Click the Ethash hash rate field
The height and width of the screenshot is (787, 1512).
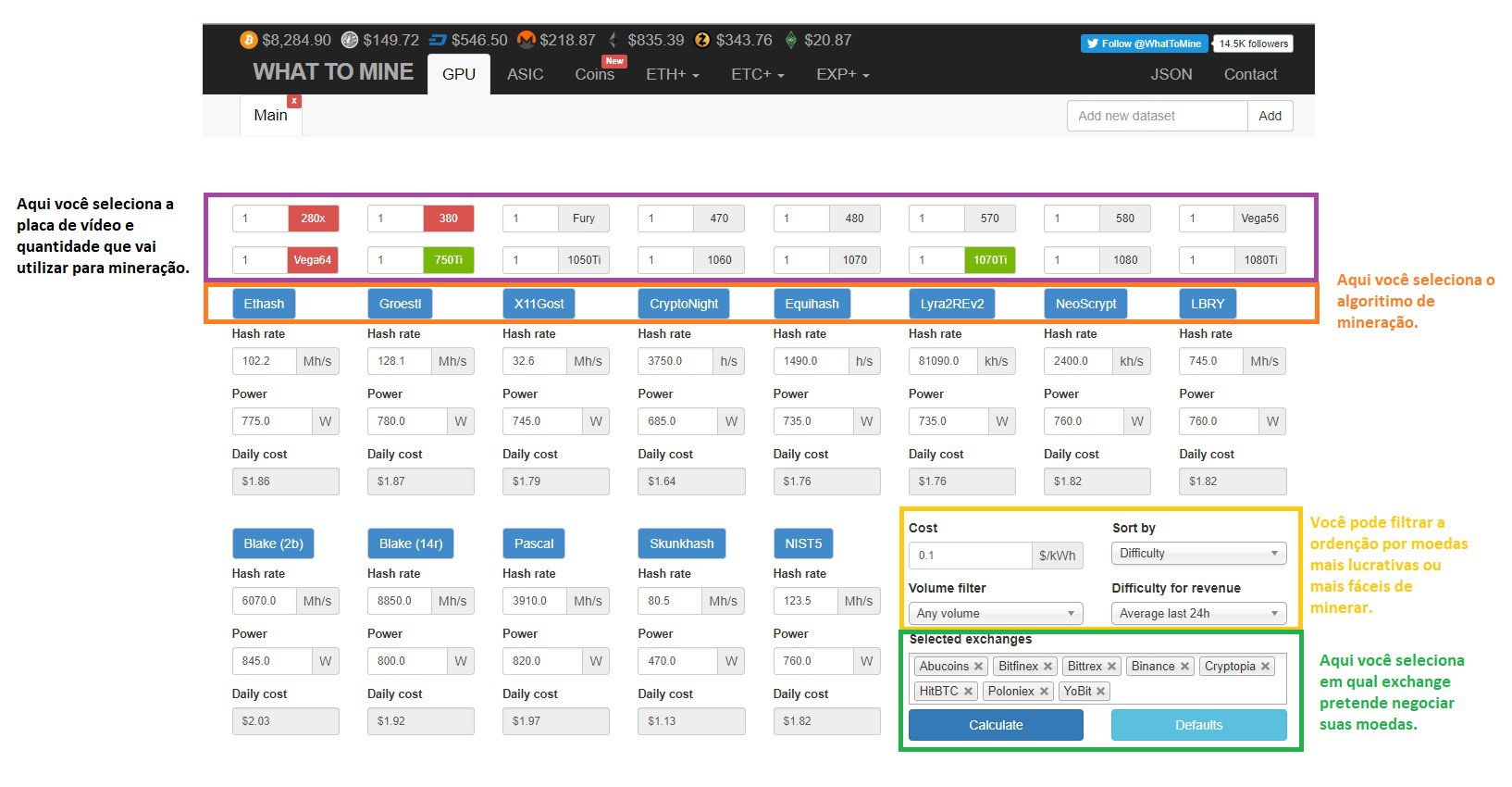pos(265,361)
